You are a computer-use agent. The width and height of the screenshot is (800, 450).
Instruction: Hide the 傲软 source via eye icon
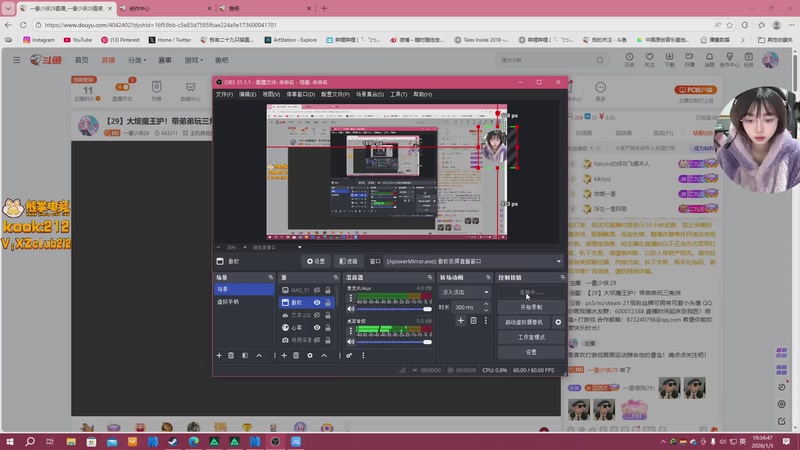pyautogui.click(x=317, y=303)
